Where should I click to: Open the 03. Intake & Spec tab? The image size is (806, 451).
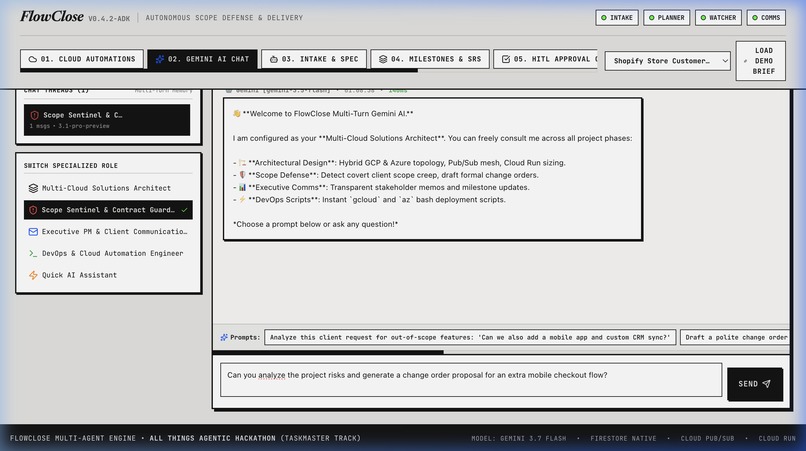(x=314, y=59)
